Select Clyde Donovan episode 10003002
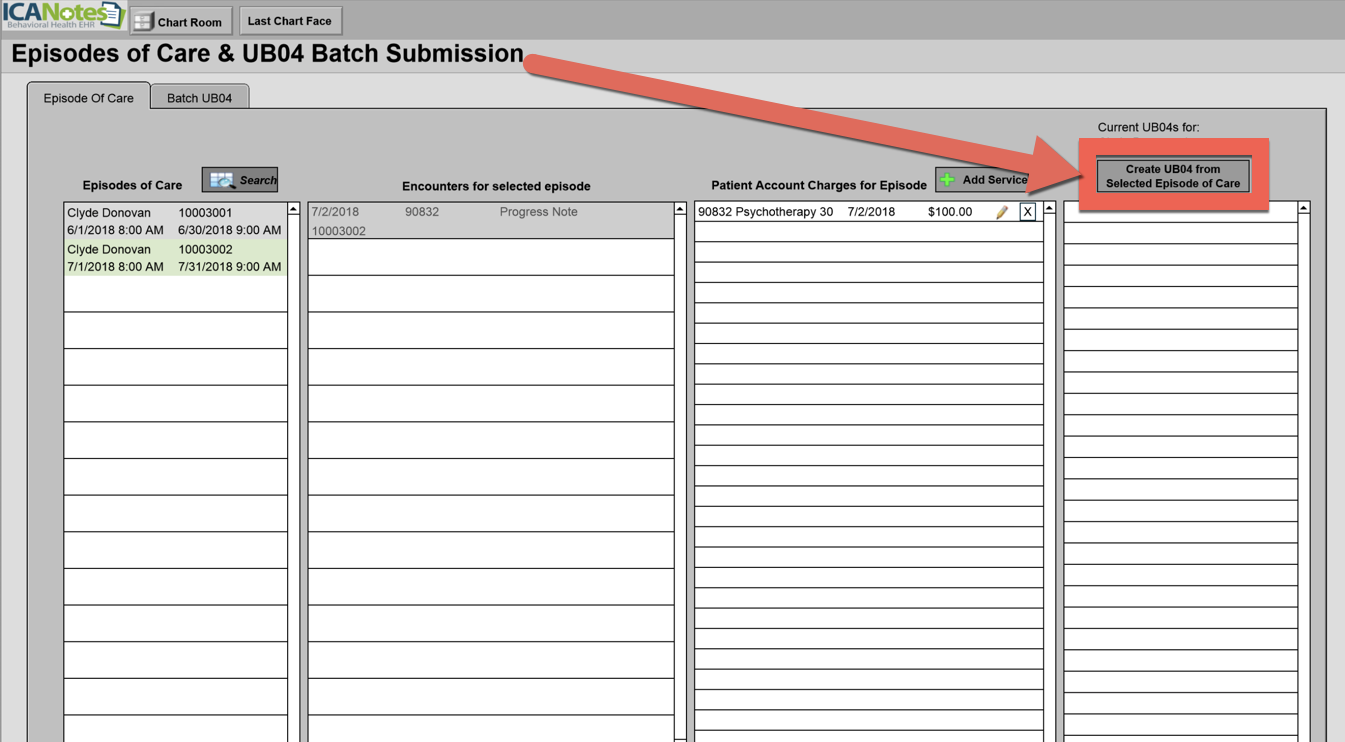This screenshot has height=742, width=1345. tap(175, 258)
